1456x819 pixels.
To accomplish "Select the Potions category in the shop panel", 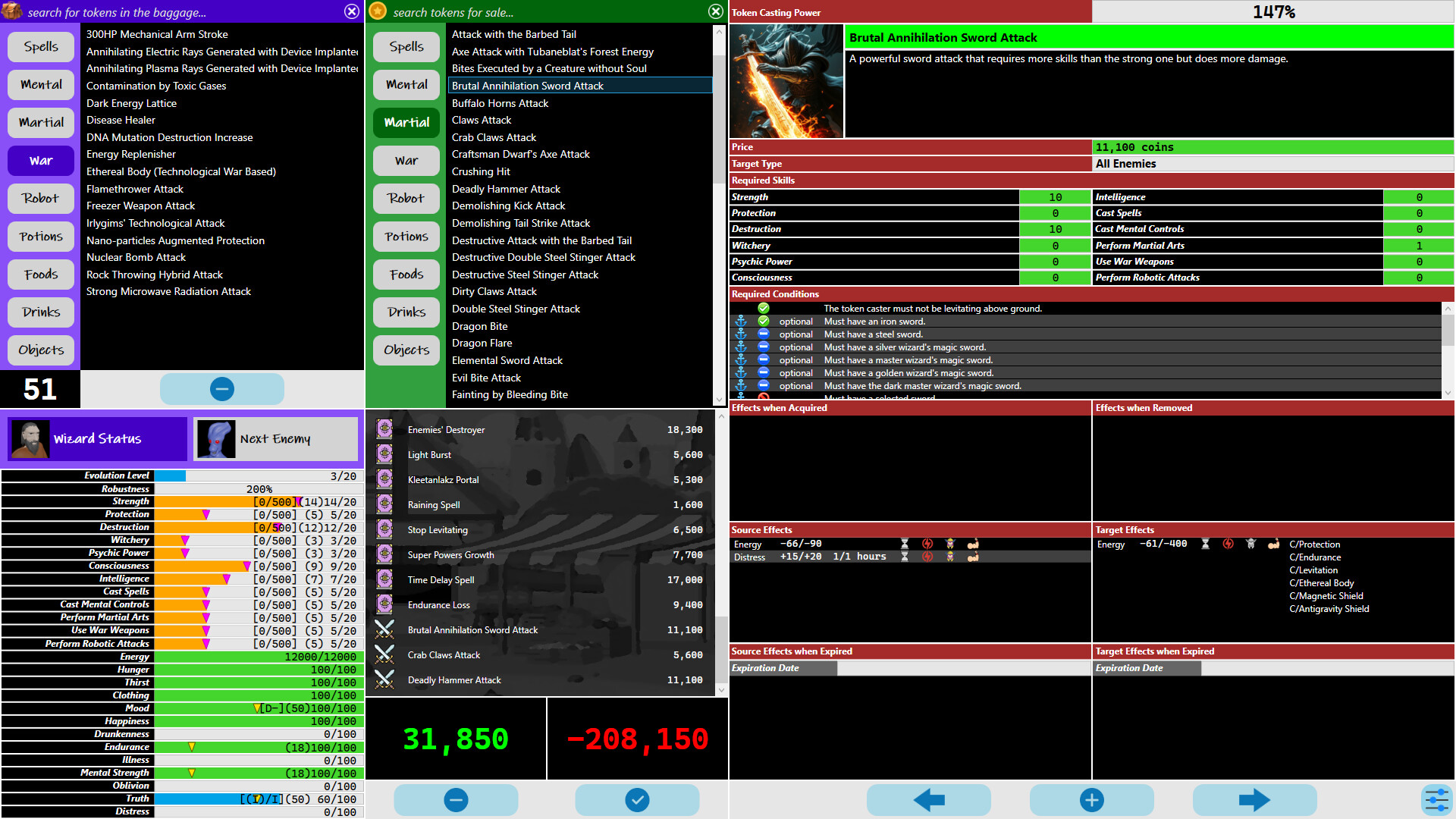I will pos(406,236).
